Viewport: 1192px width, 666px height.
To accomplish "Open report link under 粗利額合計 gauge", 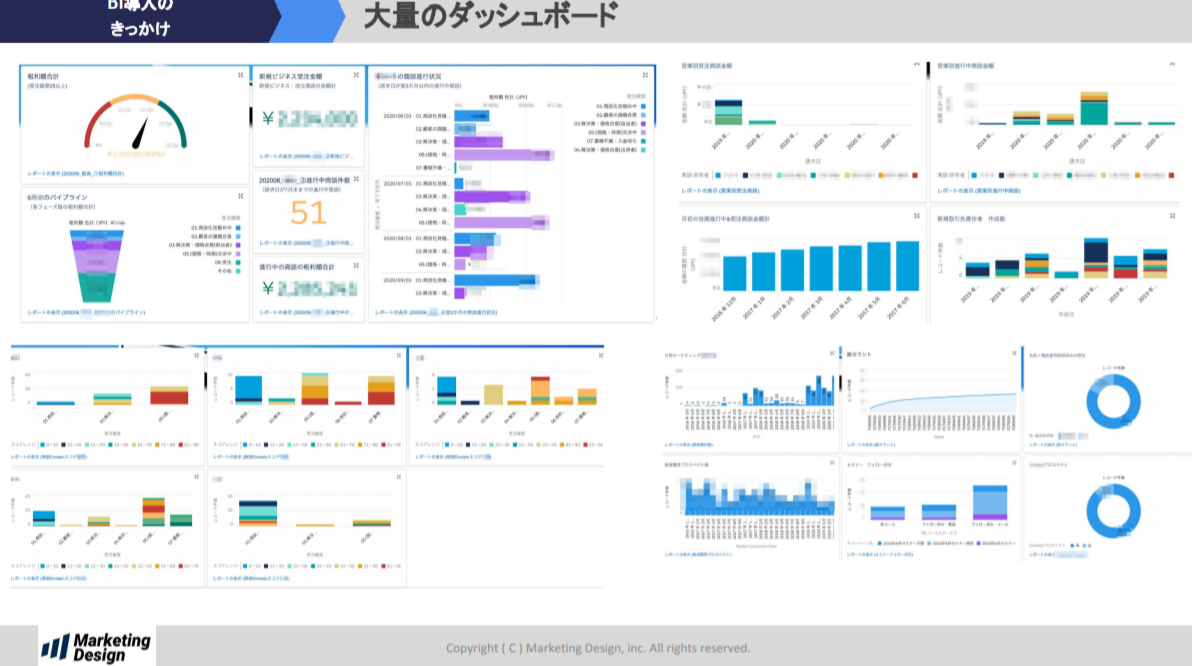I will [x=76, y=173].
